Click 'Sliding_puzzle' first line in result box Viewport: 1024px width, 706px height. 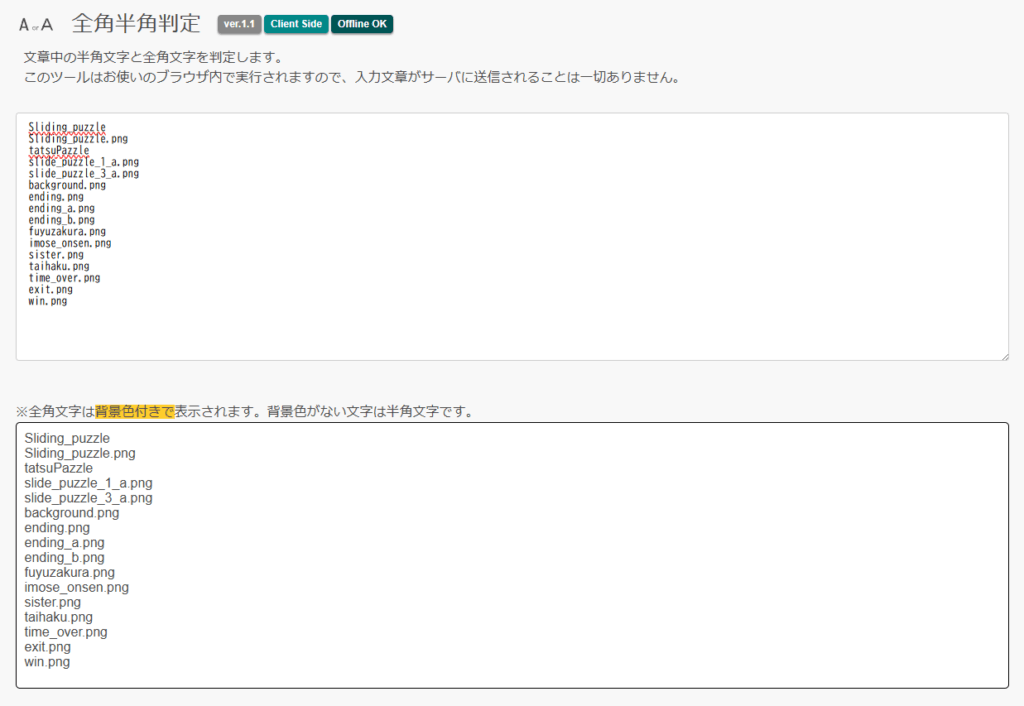point(67,438)
